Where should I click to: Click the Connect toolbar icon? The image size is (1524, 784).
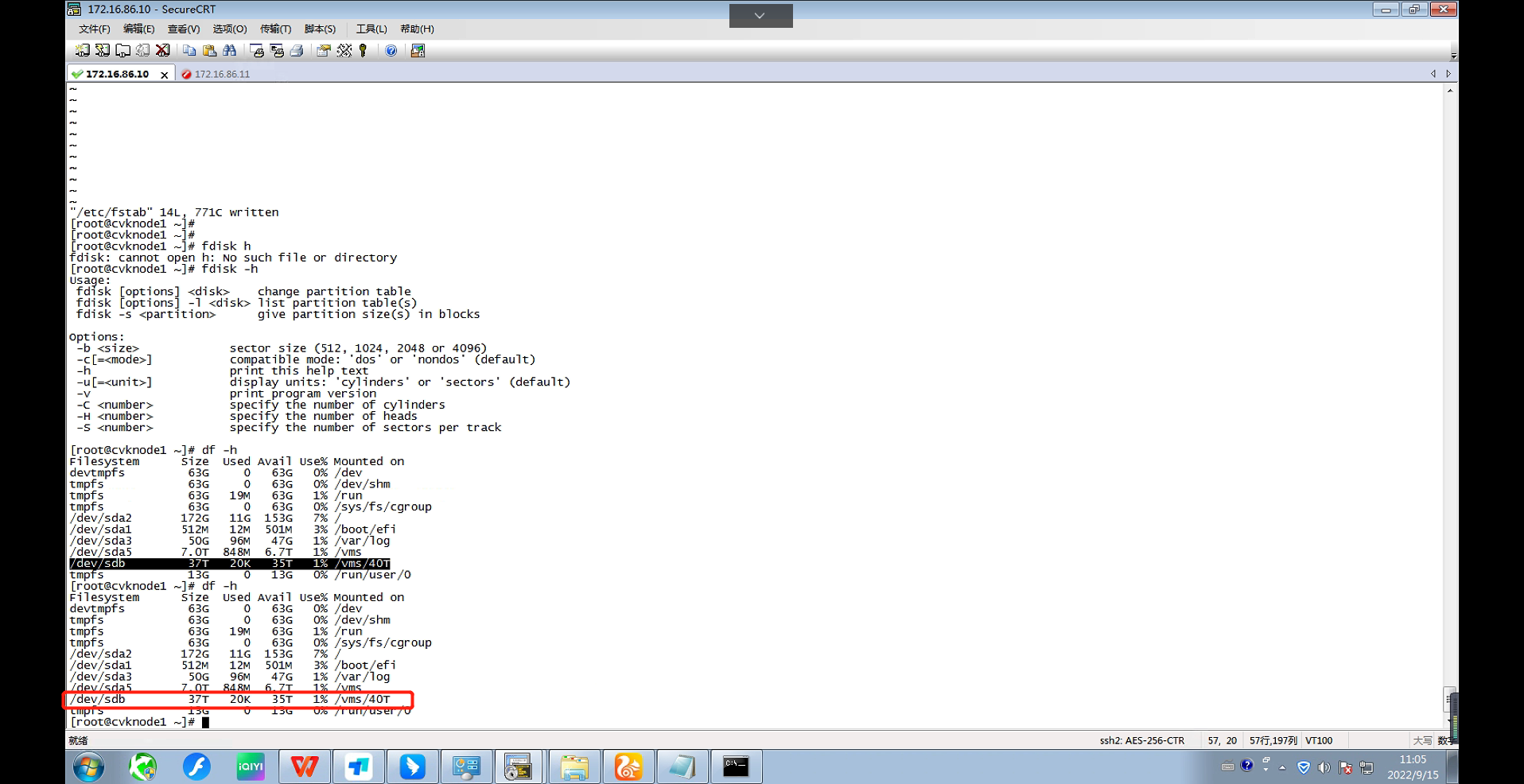[82, 51]
